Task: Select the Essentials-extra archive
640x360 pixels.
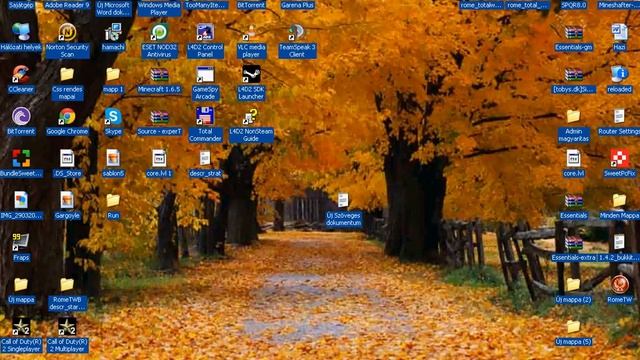Action: 573,243
